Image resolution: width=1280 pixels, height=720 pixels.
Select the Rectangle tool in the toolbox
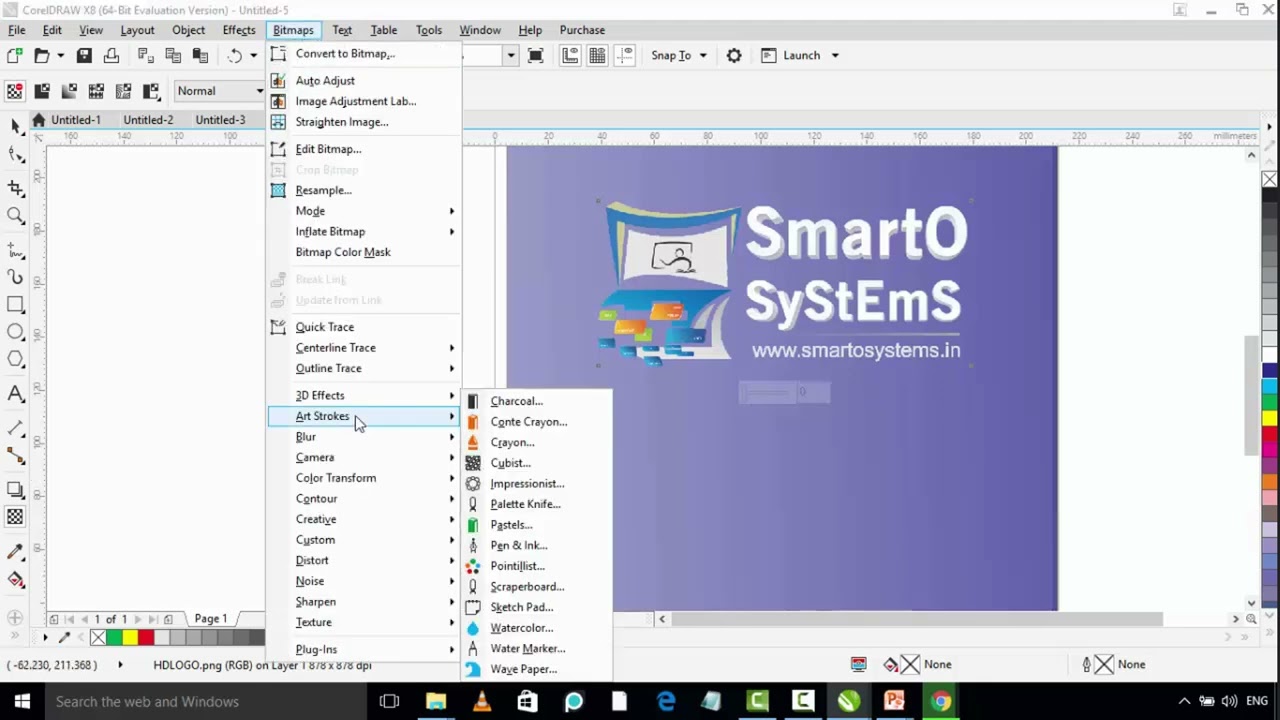click(15, 304)
